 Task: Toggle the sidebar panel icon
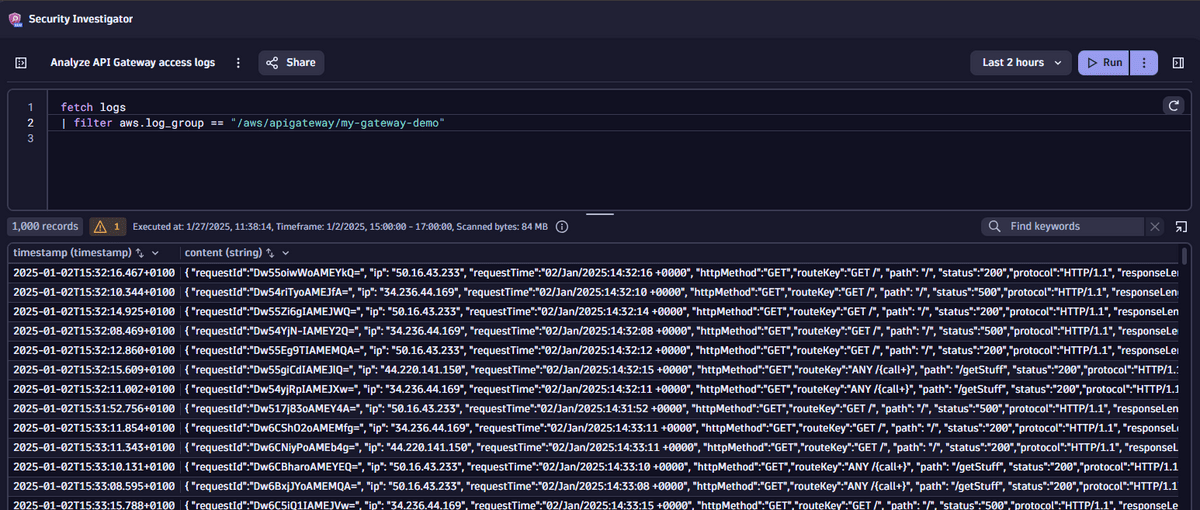[x=20, y=62]
